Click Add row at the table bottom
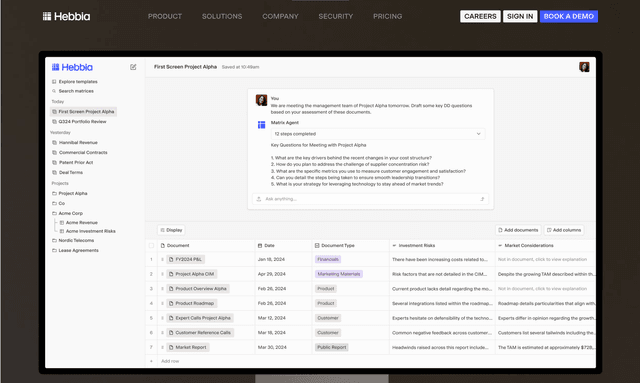The width and height of the screenshot is (640, 383). 170,361
